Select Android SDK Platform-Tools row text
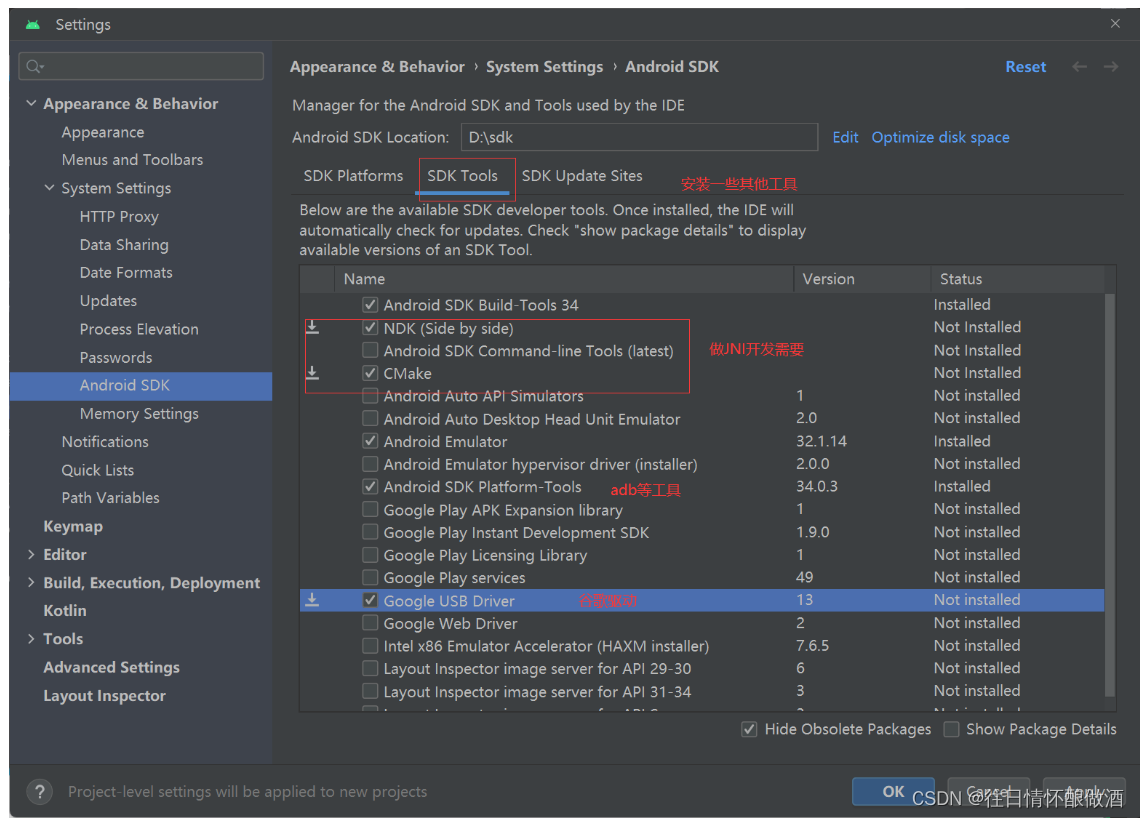 tap(482, 487)
